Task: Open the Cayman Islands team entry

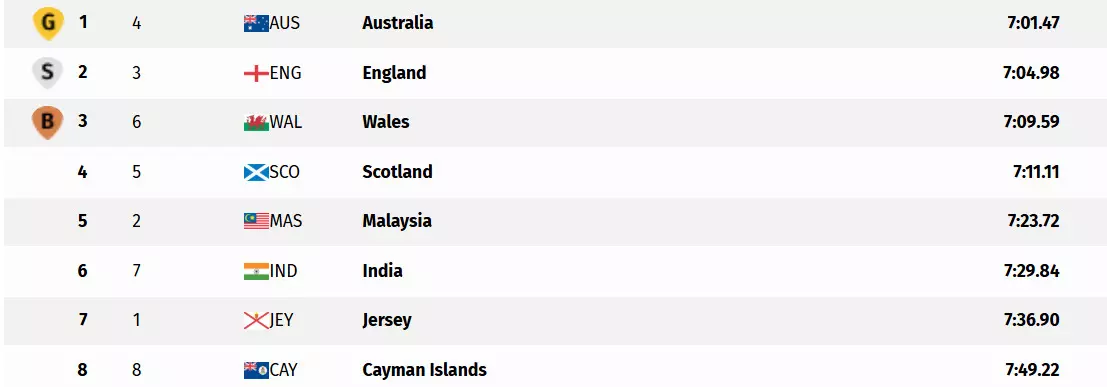Action: point(424,369)
